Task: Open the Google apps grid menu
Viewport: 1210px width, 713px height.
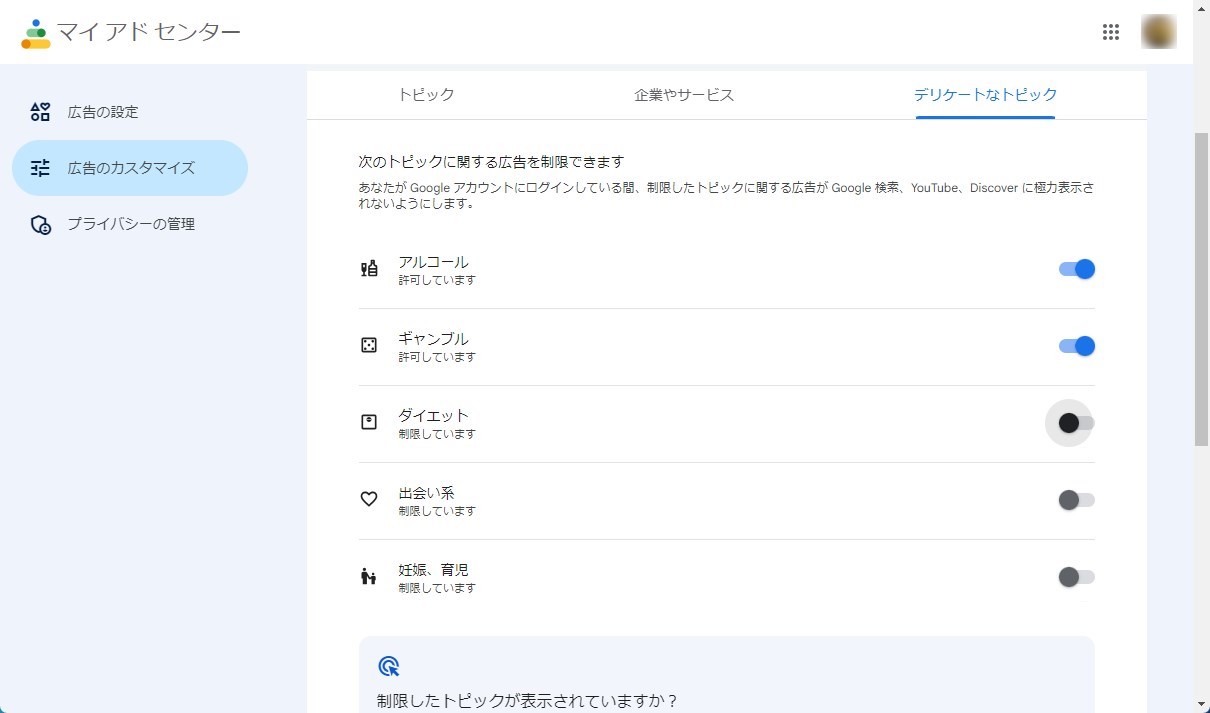Action: point(1110,32)
